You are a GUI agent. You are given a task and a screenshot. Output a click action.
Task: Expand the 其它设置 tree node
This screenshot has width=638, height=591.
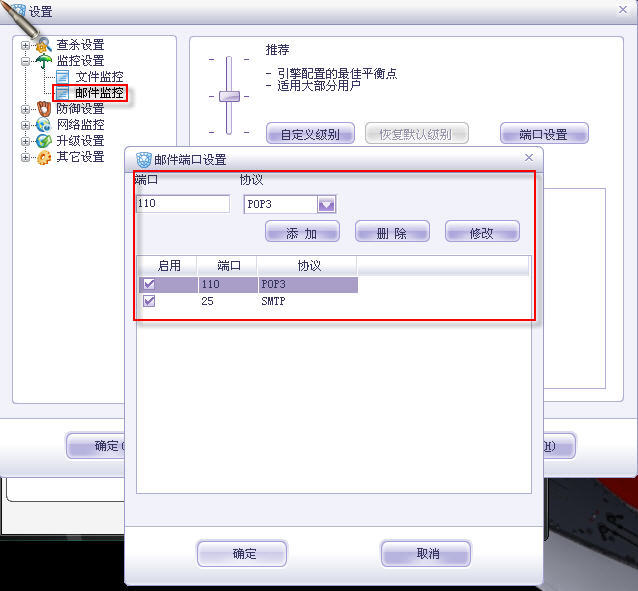(x=25, y=157)
